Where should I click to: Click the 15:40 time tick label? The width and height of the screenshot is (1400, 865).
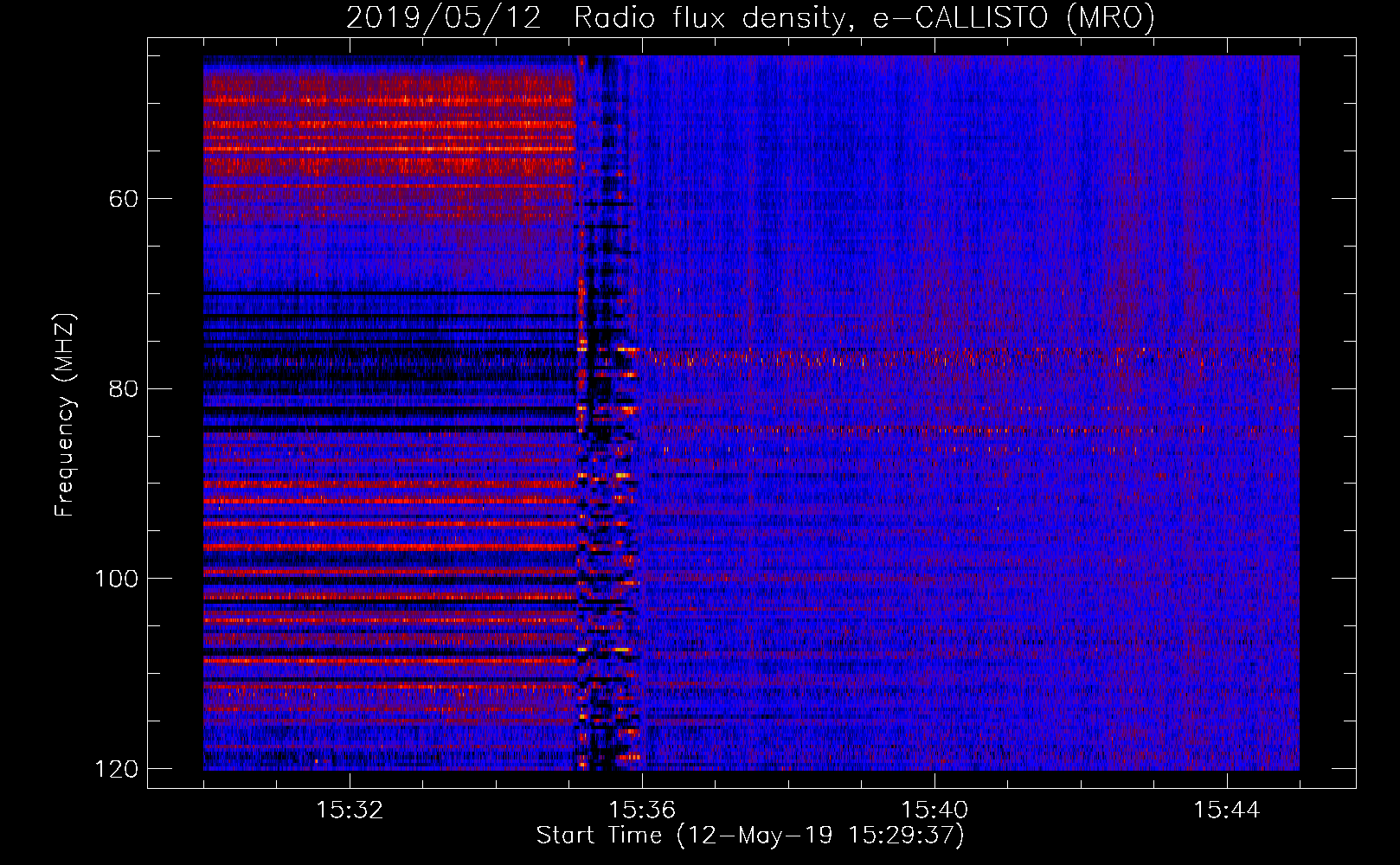[x=934, y=811]
